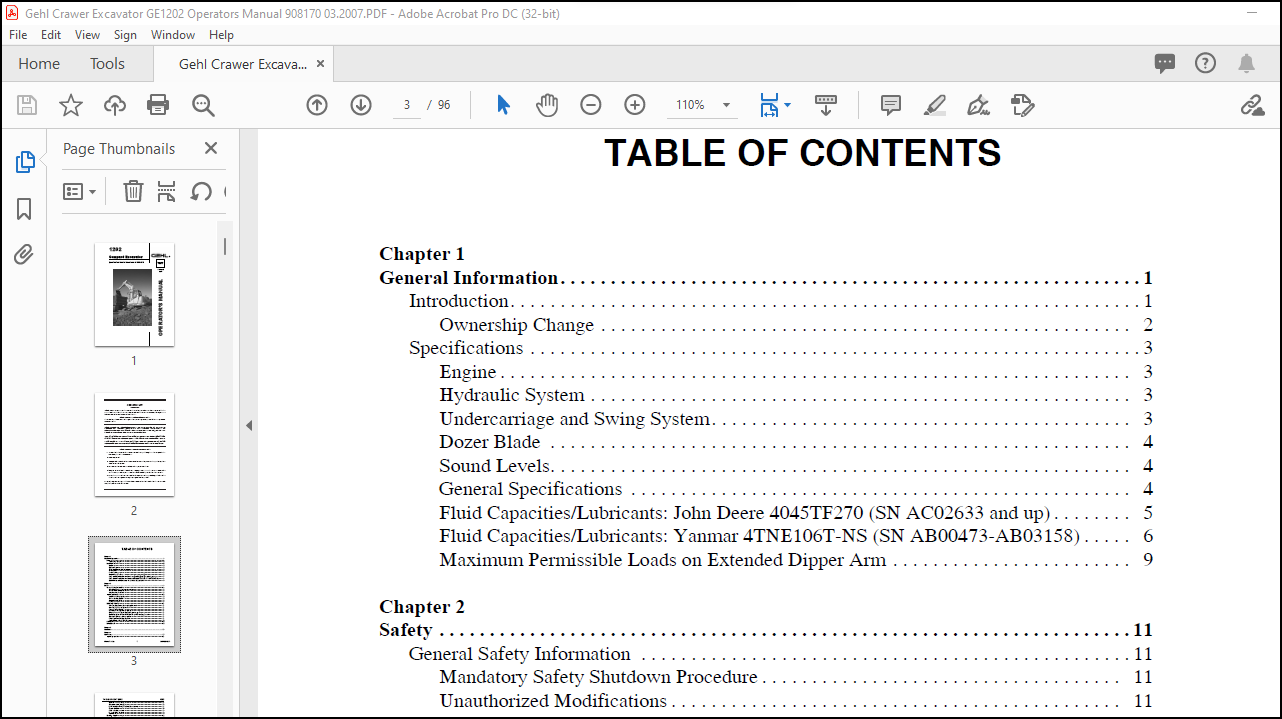Open the File menu
The height and width of the screenshot is (719, 1282).
click(18, 34)
